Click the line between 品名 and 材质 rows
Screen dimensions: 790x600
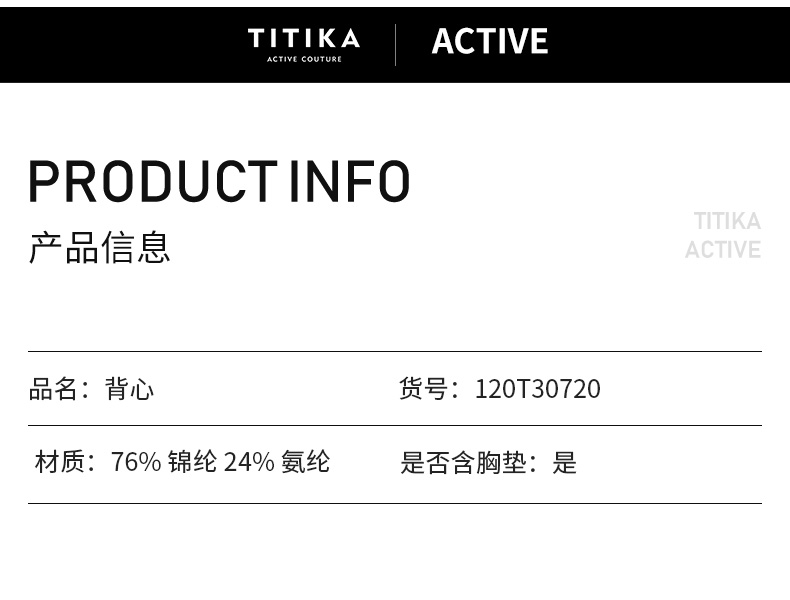pos(395,426)
